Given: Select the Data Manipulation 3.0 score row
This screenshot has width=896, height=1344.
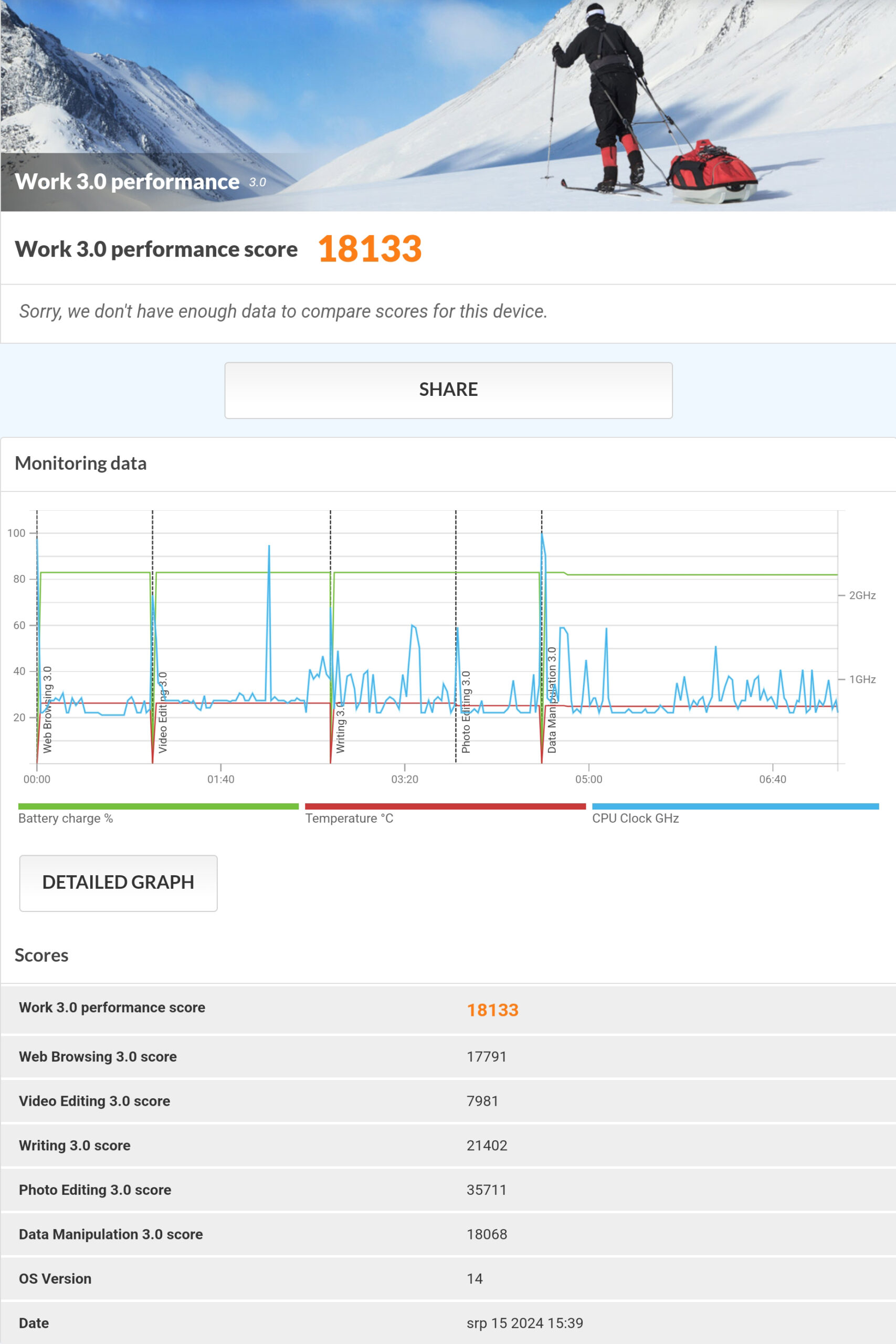Looking at the screenshot, I should tap(448, 1234).
